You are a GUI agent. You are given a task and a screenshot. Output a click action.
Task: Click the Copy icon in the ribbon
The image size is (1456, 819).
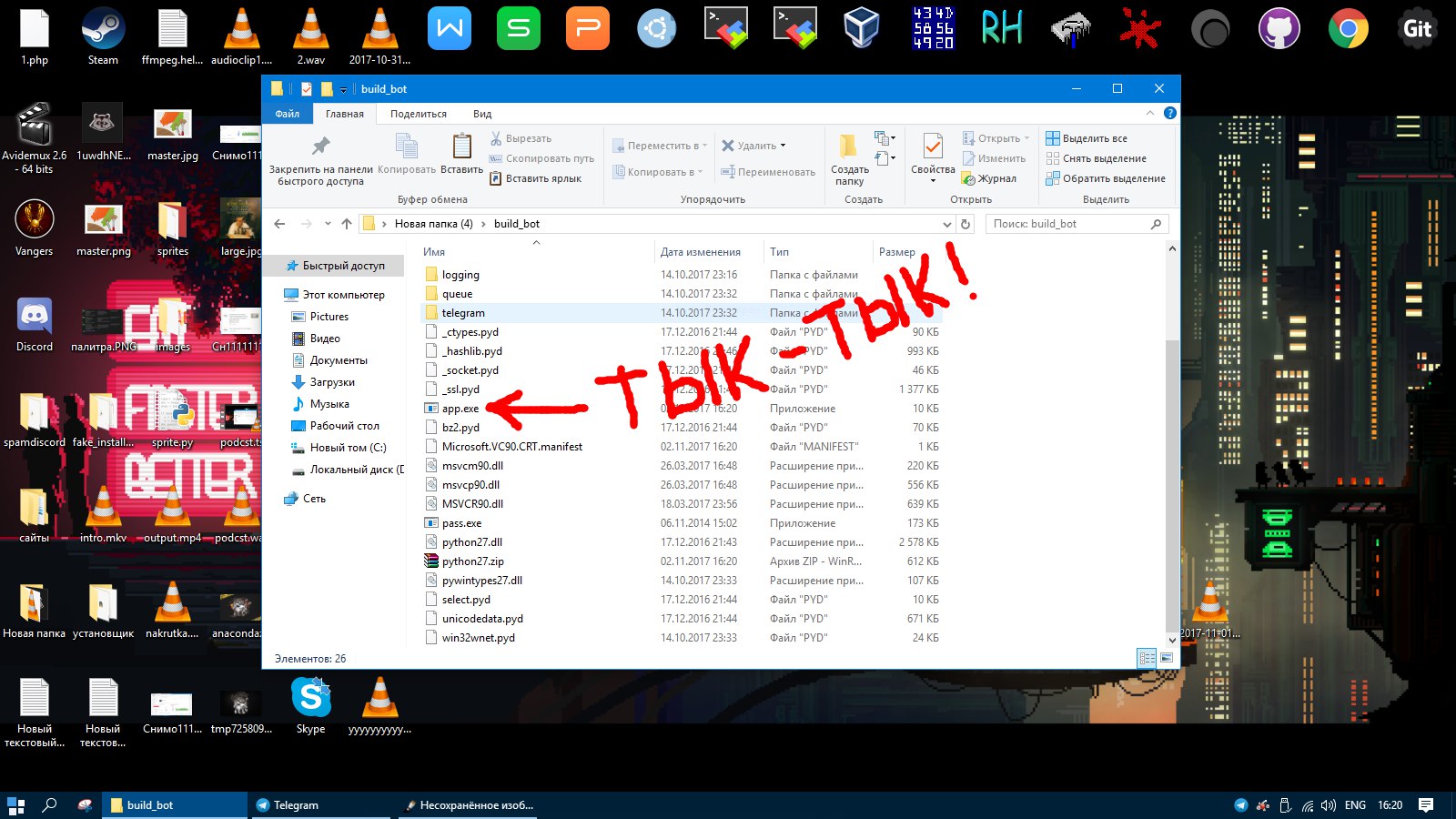(407, 146)
